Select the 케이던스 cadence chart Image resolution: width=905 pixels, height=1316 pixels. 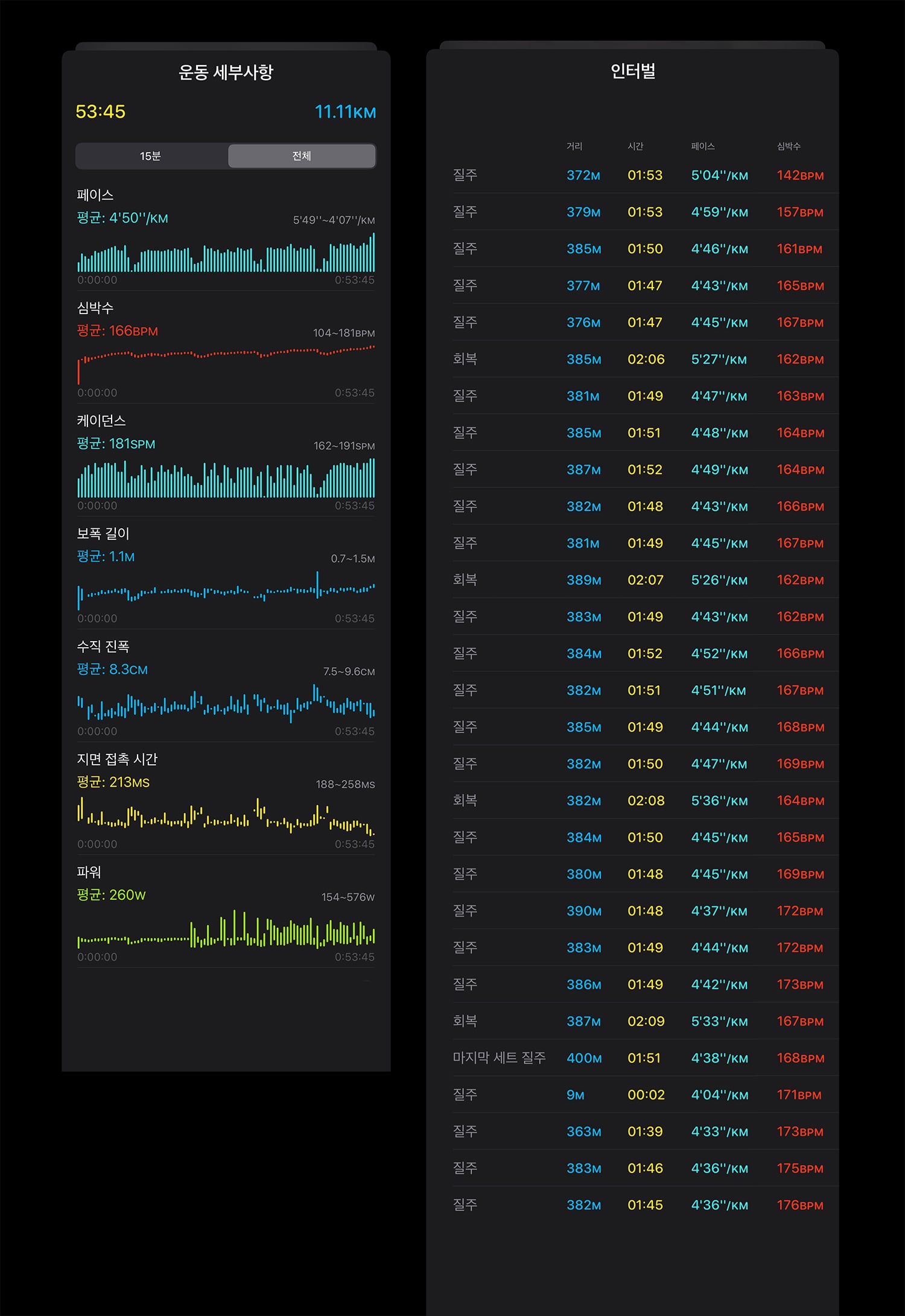pos(226,478)
